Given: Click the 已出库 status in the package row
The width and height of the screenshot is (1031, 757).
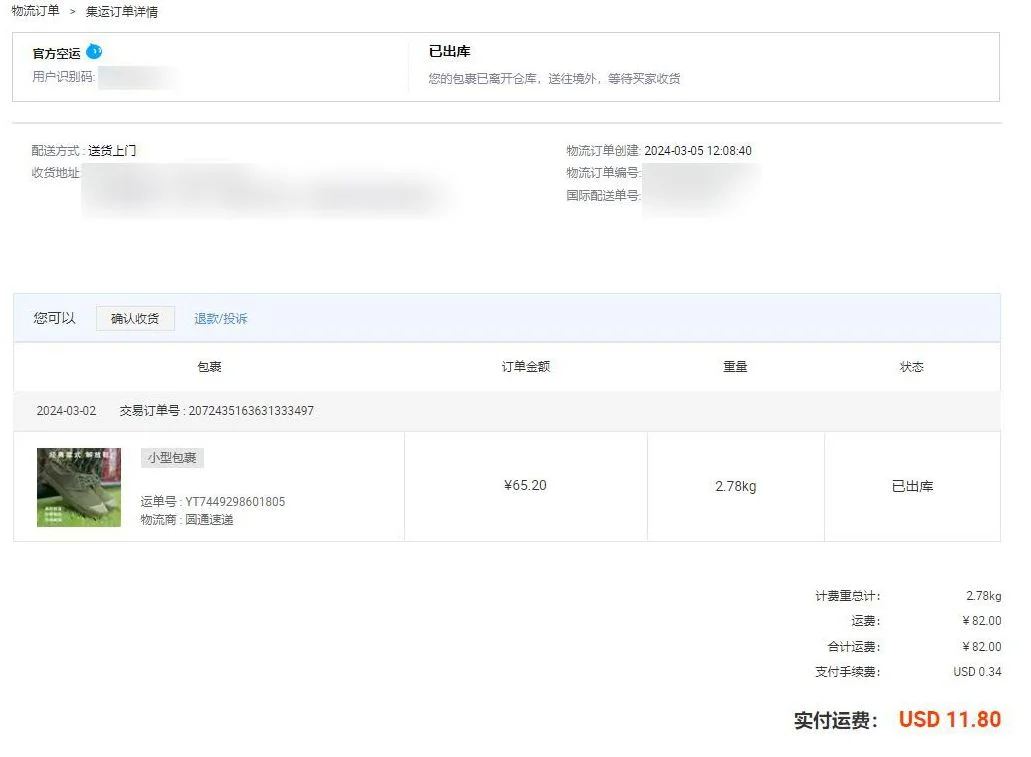Looking at the screenshot, I should click(x=912, y=487).
